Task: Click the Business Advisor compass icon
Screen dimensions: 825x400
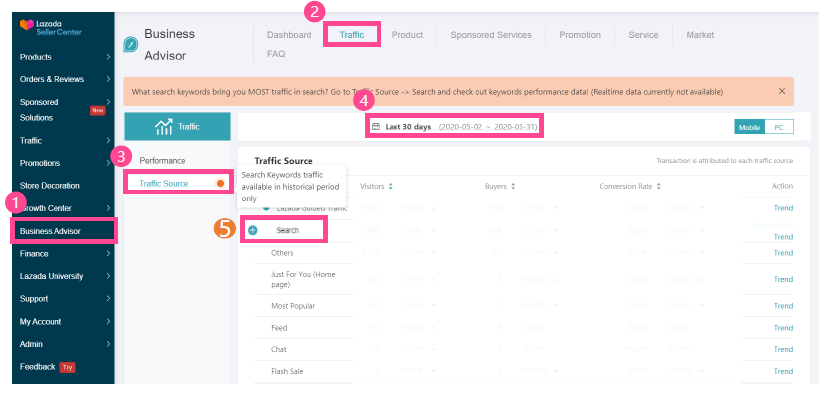Action: (130, 45)
